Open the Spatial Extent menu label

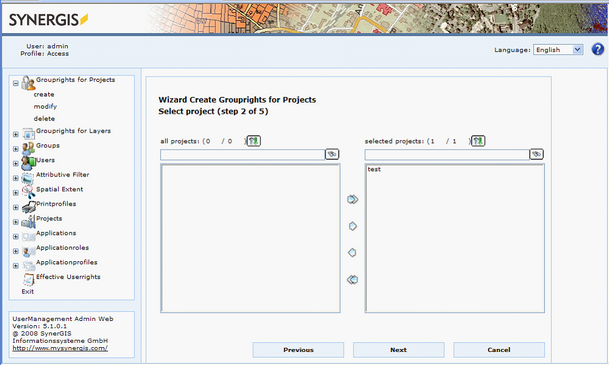(59, 189)
